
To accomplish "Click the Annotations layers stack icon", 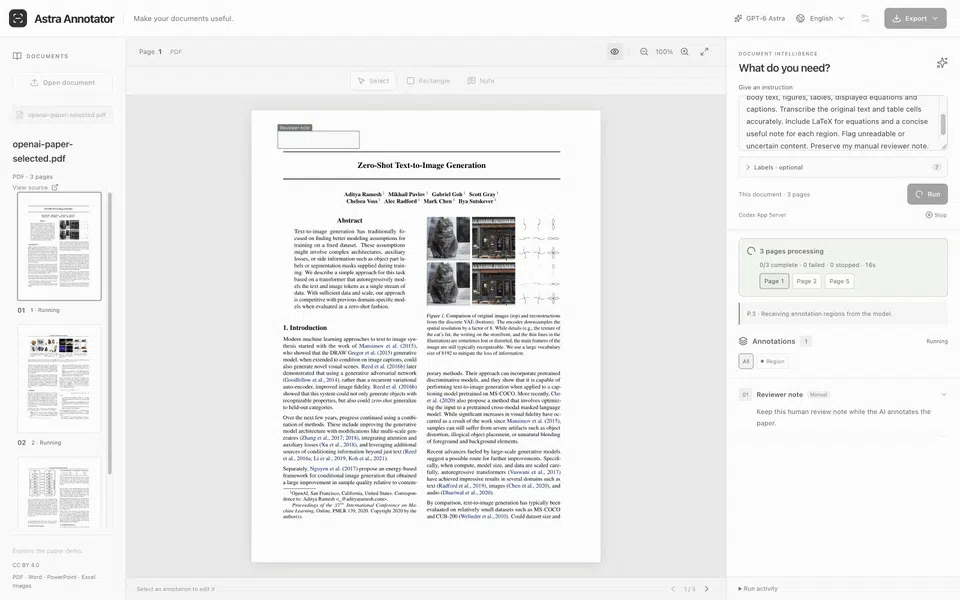I will coord(743,341).
